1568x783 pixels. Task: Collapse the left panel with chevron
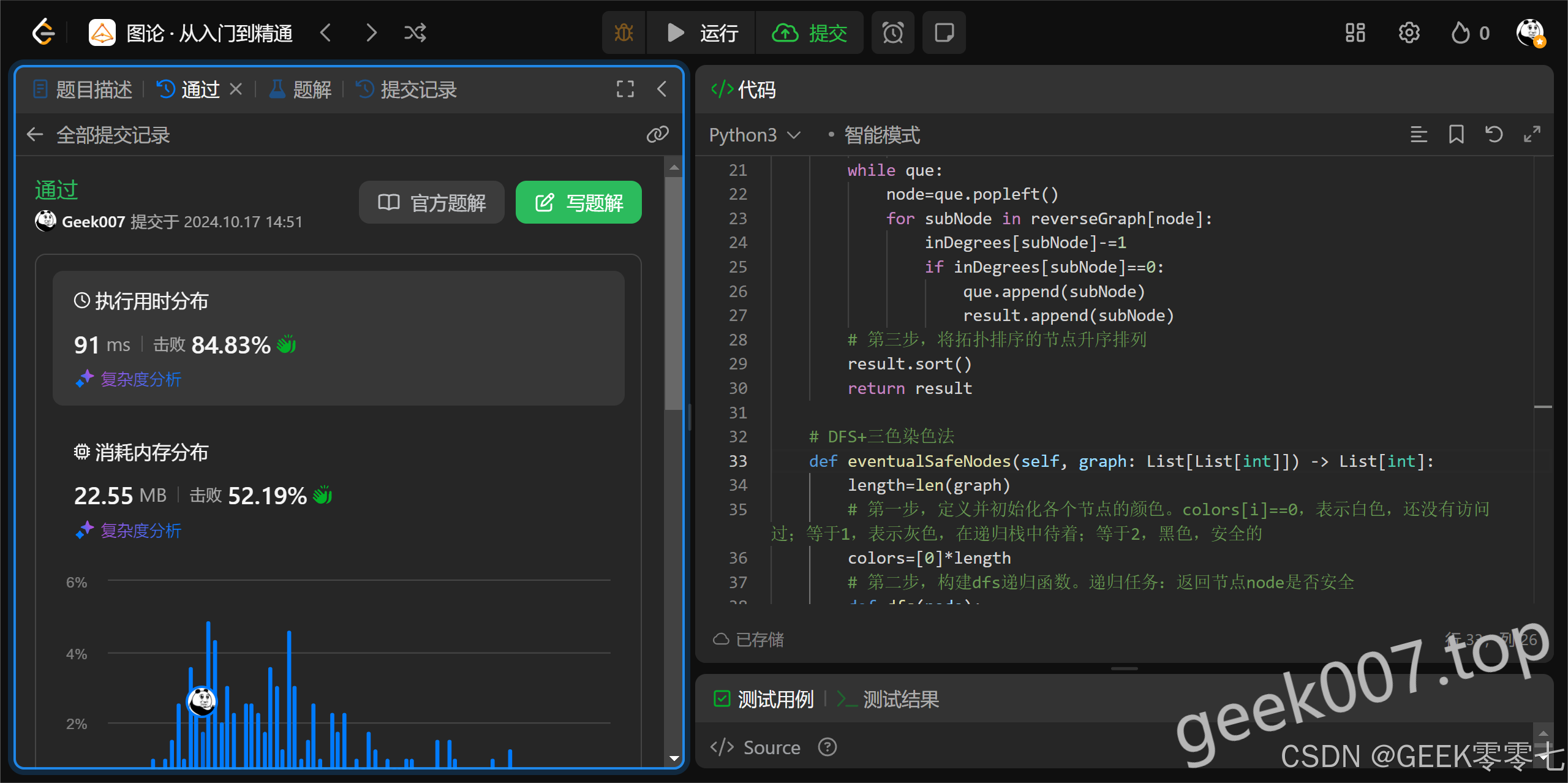(662, 89)
